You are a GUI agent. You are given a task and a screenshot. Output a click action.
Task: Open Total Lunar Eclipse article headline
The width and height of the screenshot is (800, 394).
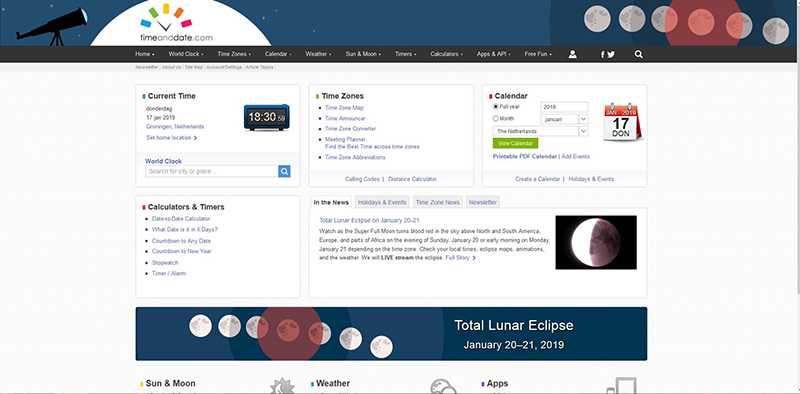(369, 220)
